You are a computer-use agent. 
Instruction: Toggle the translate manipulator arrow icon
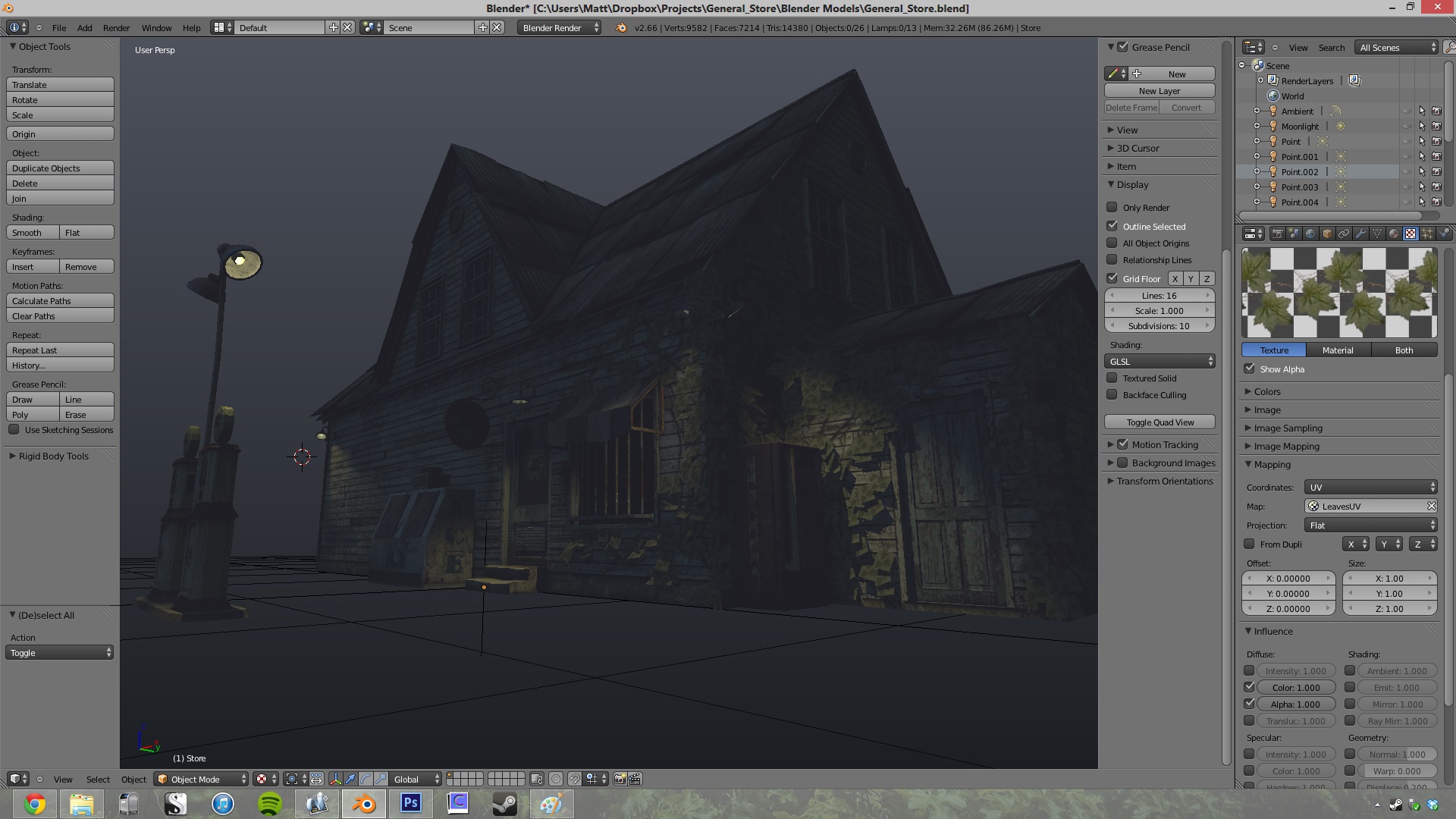pyautogui.click(x=350, y=780)
